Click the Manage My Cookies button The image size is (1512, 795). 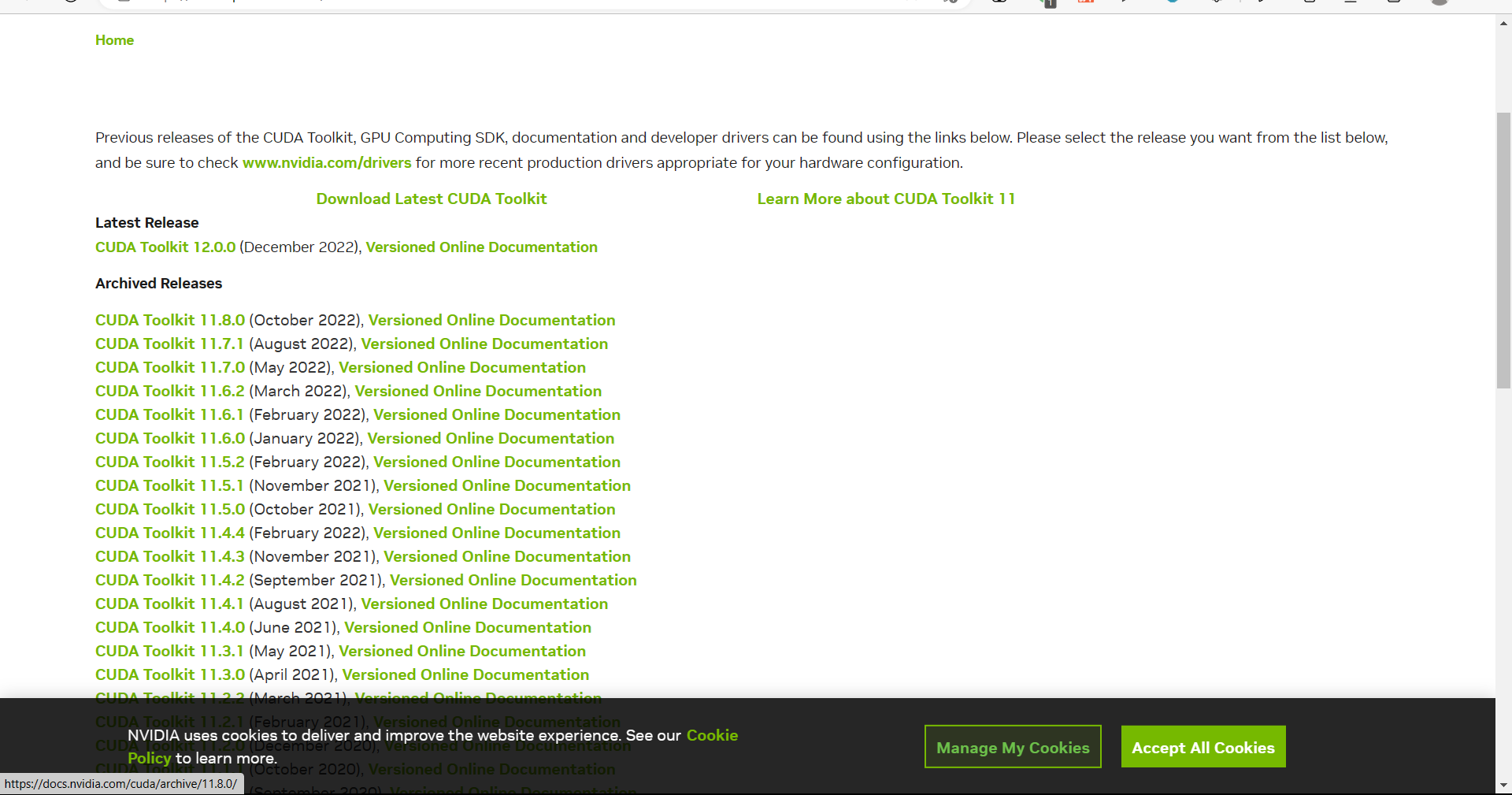[x=1013, y=747]
